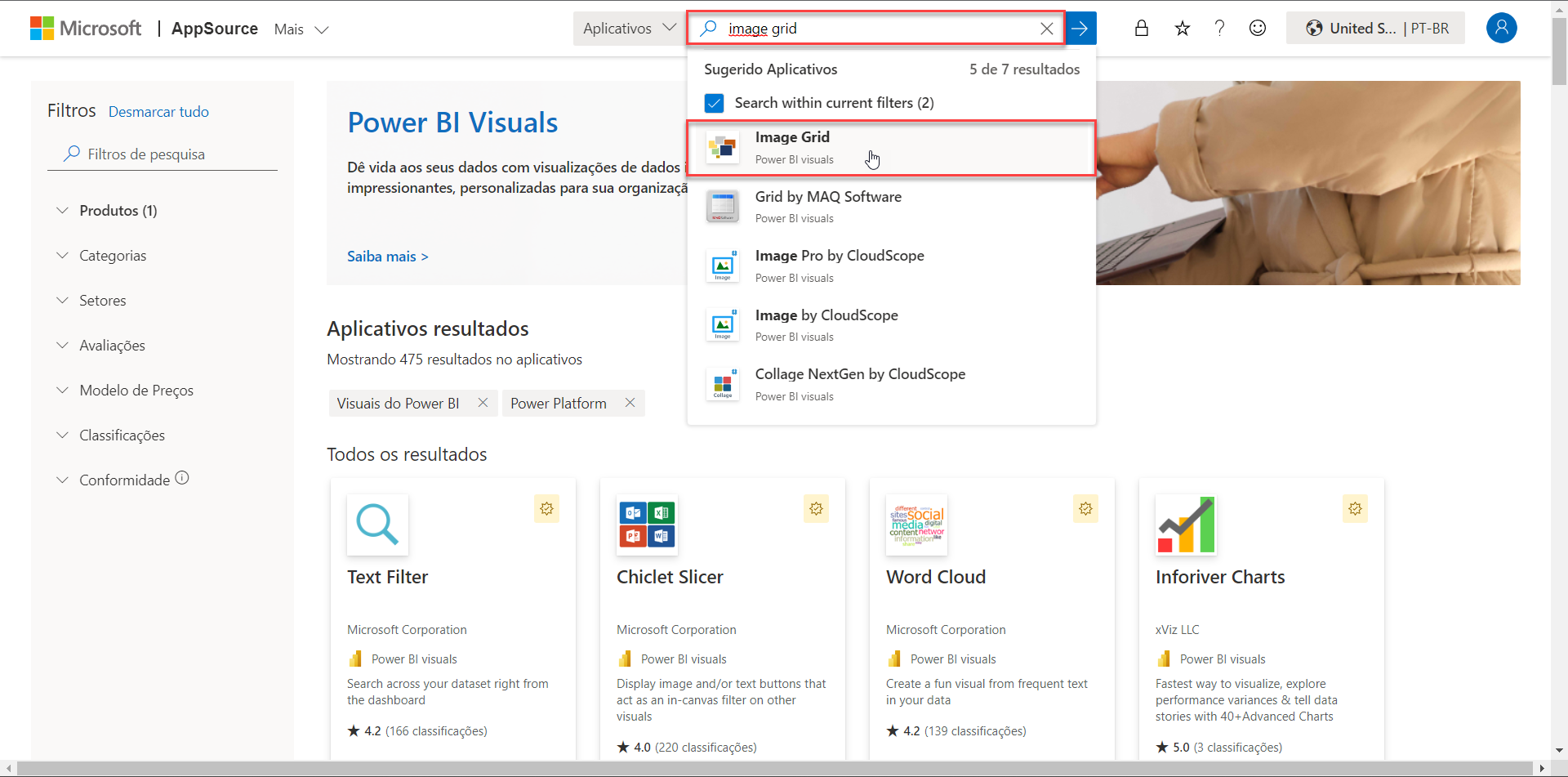Viewport: 1568px width, 777px height.
Task: Click the Image Grid app icon
Action: [723, 147]
